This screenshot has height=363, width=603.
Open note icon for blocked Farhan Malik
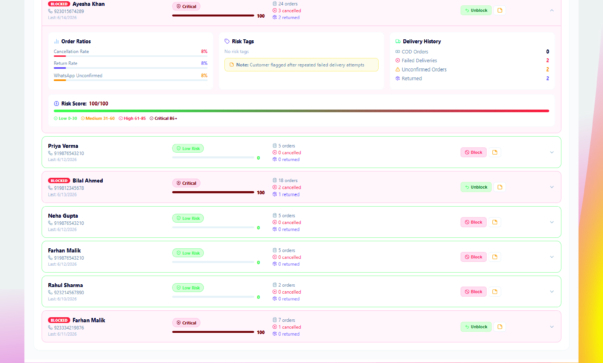pos(500,327)
